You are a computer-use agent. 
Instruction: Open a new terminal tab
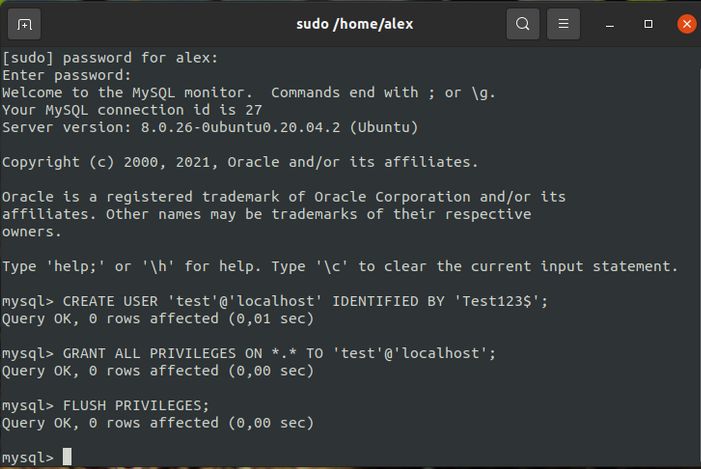[24, 24]
